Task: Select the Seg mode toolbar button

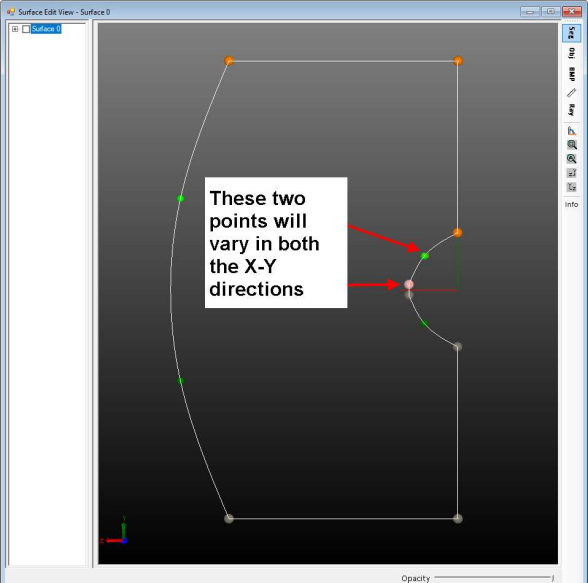Action: [571, 33]
